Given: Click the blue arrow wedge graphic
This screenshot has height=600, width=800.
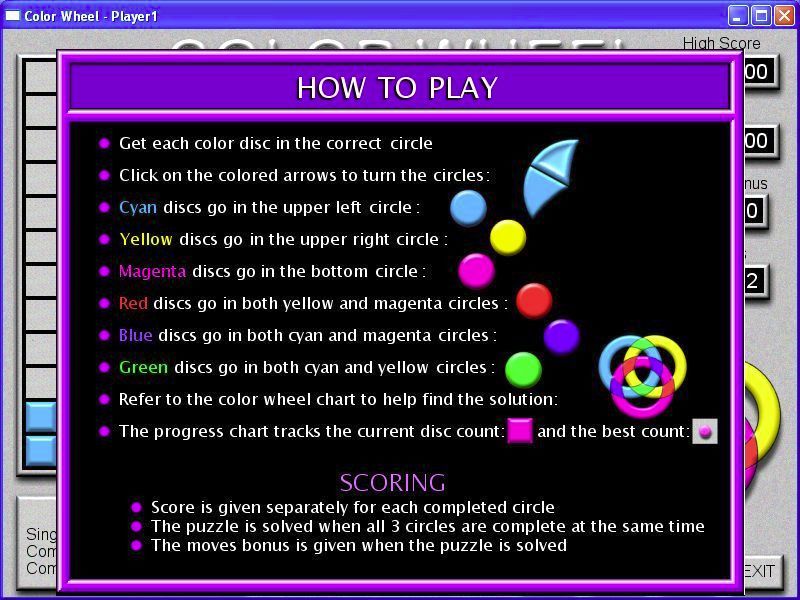Looking at the screenshot, I should click(x=551, y=178).
